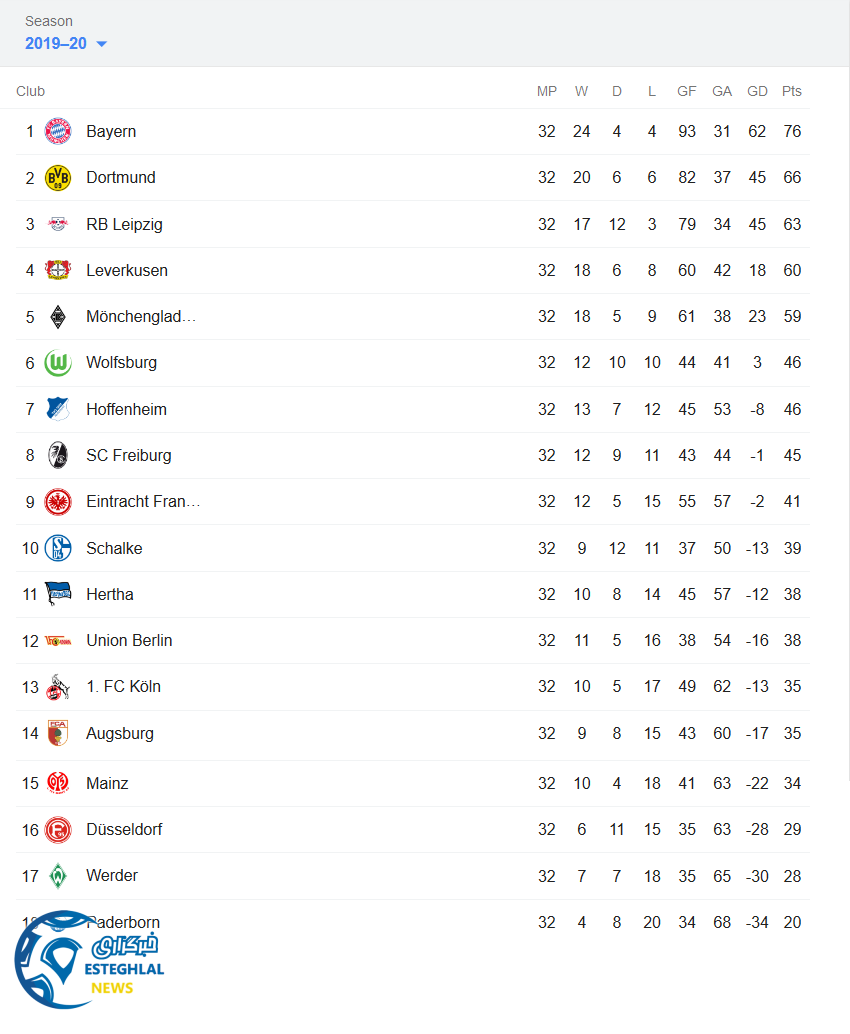Click the Union Berlin club name

pos(129,640)
